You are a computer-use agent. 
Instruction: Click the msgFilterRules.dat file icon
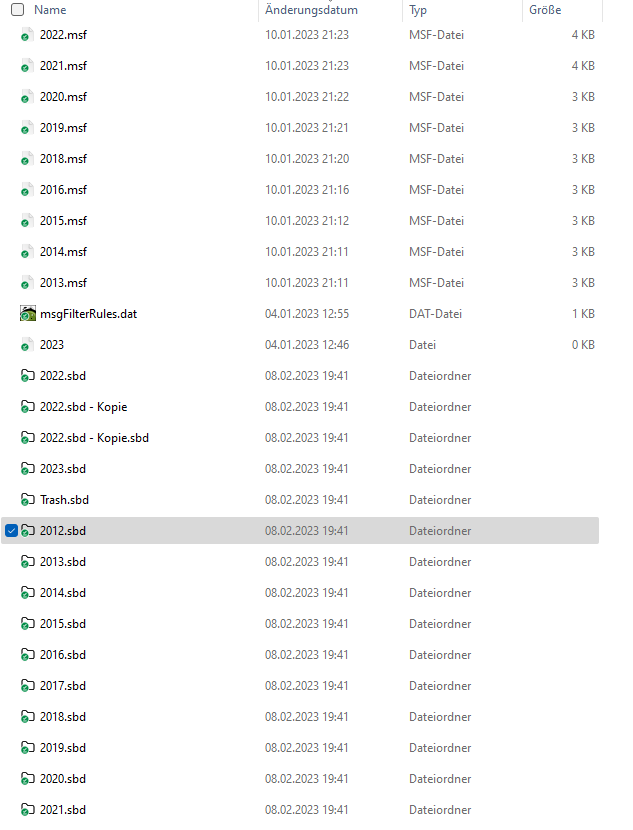click(x=28, y=314)
